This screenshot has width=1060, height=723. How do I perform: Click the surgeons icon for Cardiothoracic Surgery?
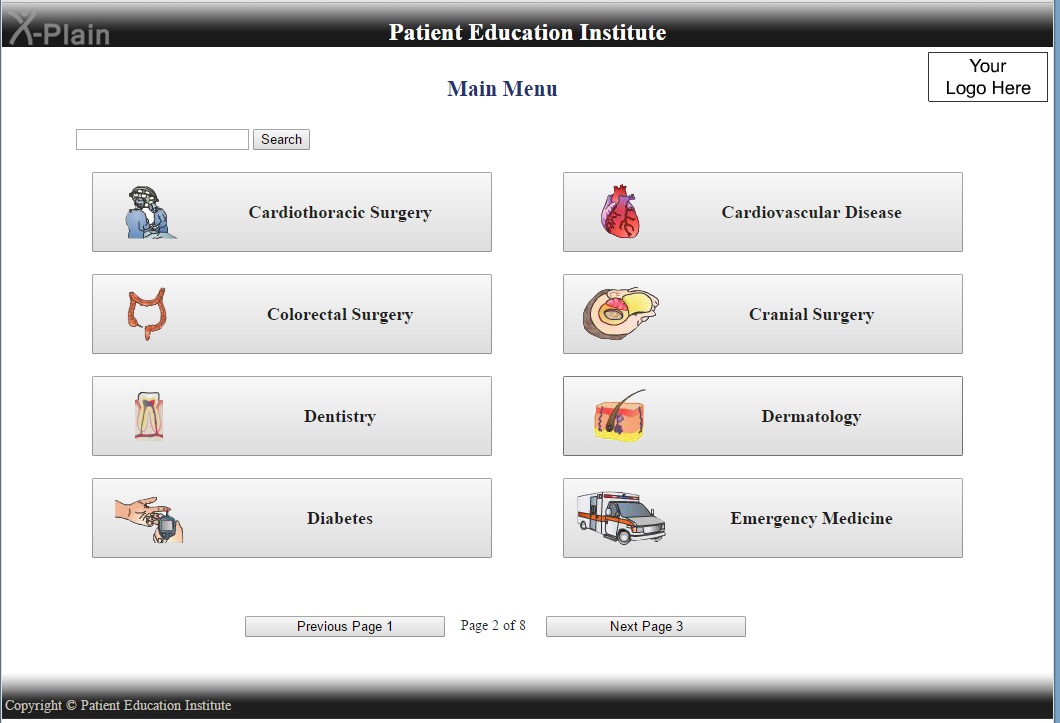click(x=151, y=212)
